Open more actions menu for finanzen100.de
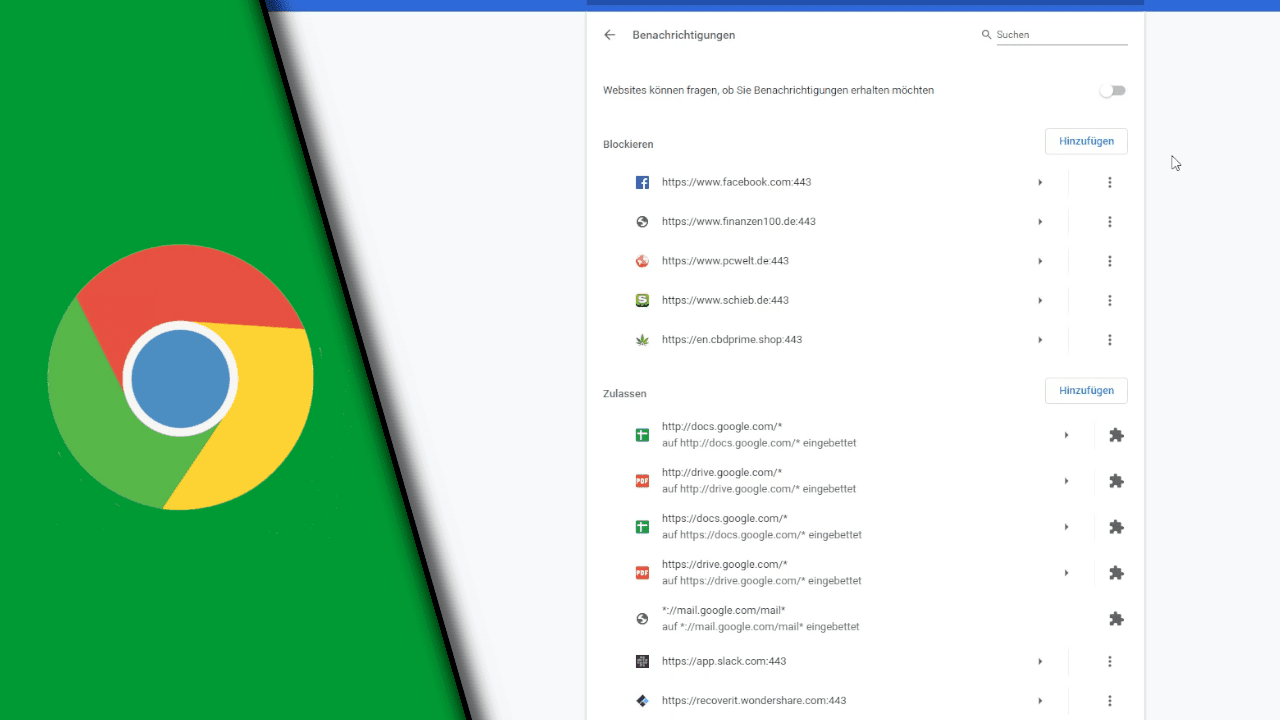The height and width of the screenshot is (720, 1280). click(1110, 222)
